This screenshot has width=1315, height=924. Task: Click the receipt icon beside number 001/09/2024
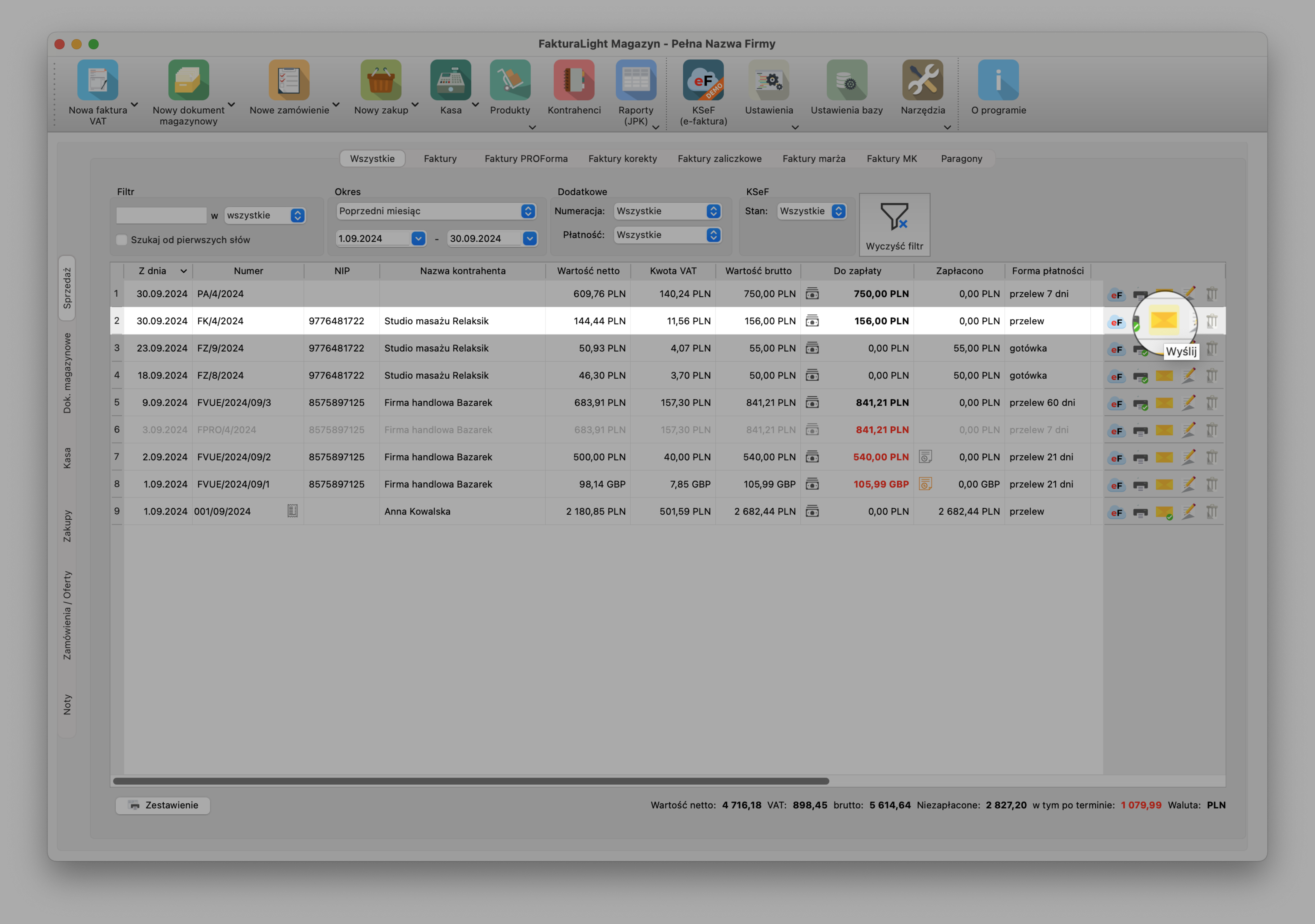pos(292,511)
